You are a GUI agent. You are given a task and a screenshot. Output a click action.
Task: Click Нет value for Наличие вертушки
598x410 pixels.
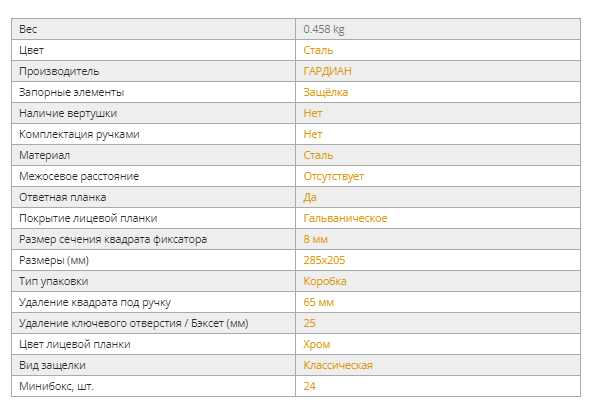pyautogui.click(x=313, y=113)
